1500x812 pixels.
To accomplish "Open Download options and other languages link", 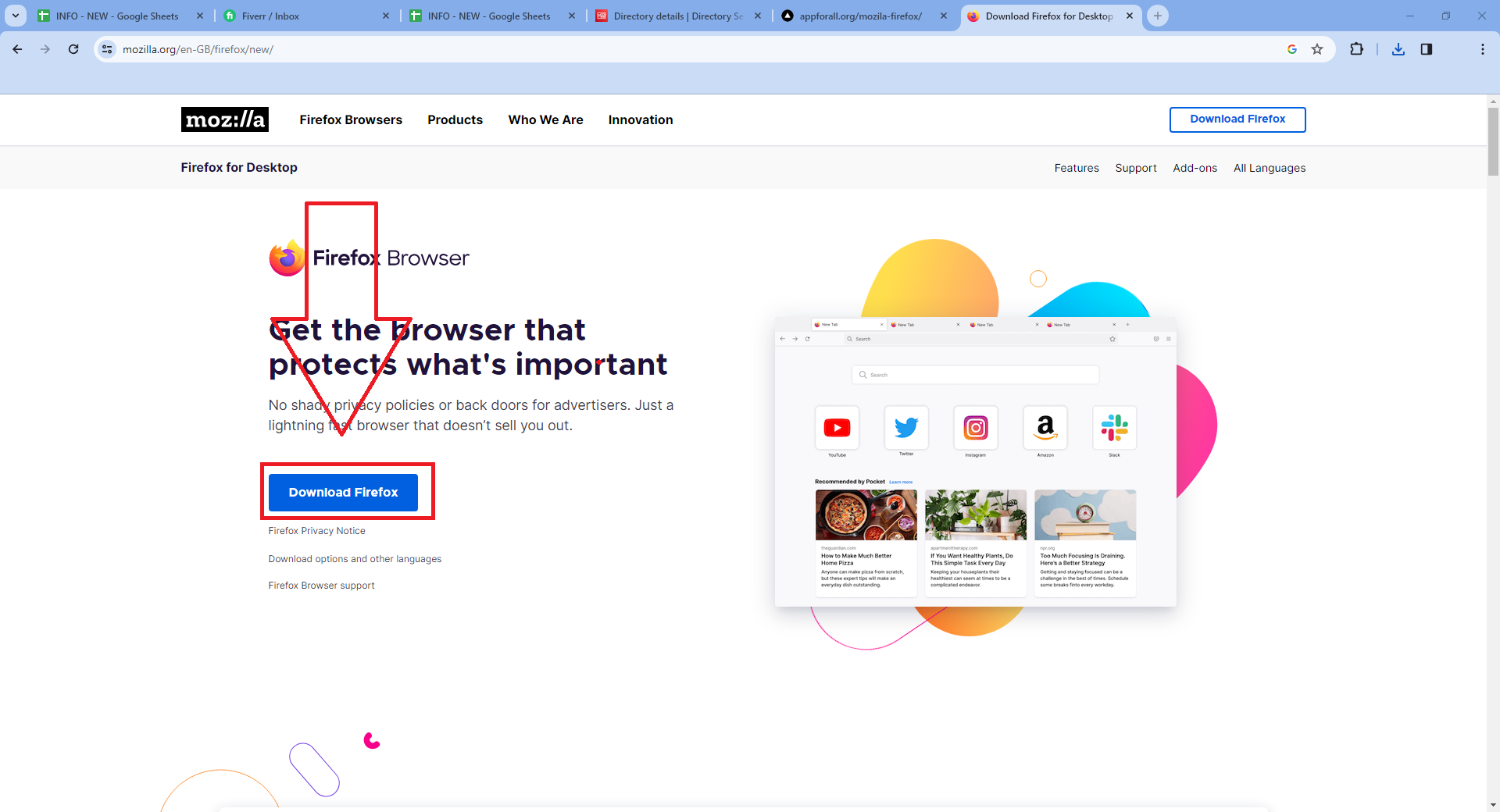I will (x=355, y=559).
